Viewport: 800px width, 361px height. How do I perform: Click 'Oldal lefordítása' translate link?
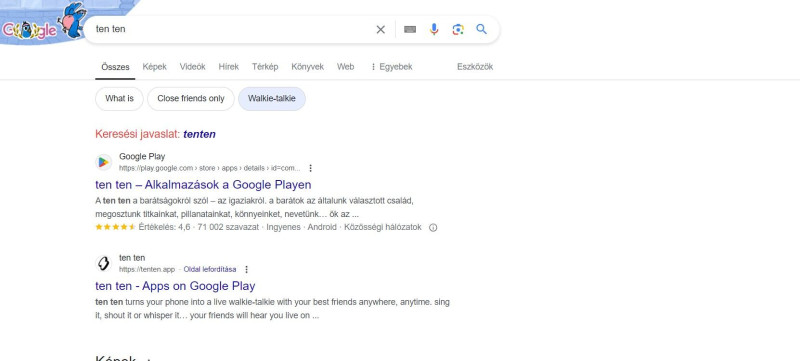[210, 269]
